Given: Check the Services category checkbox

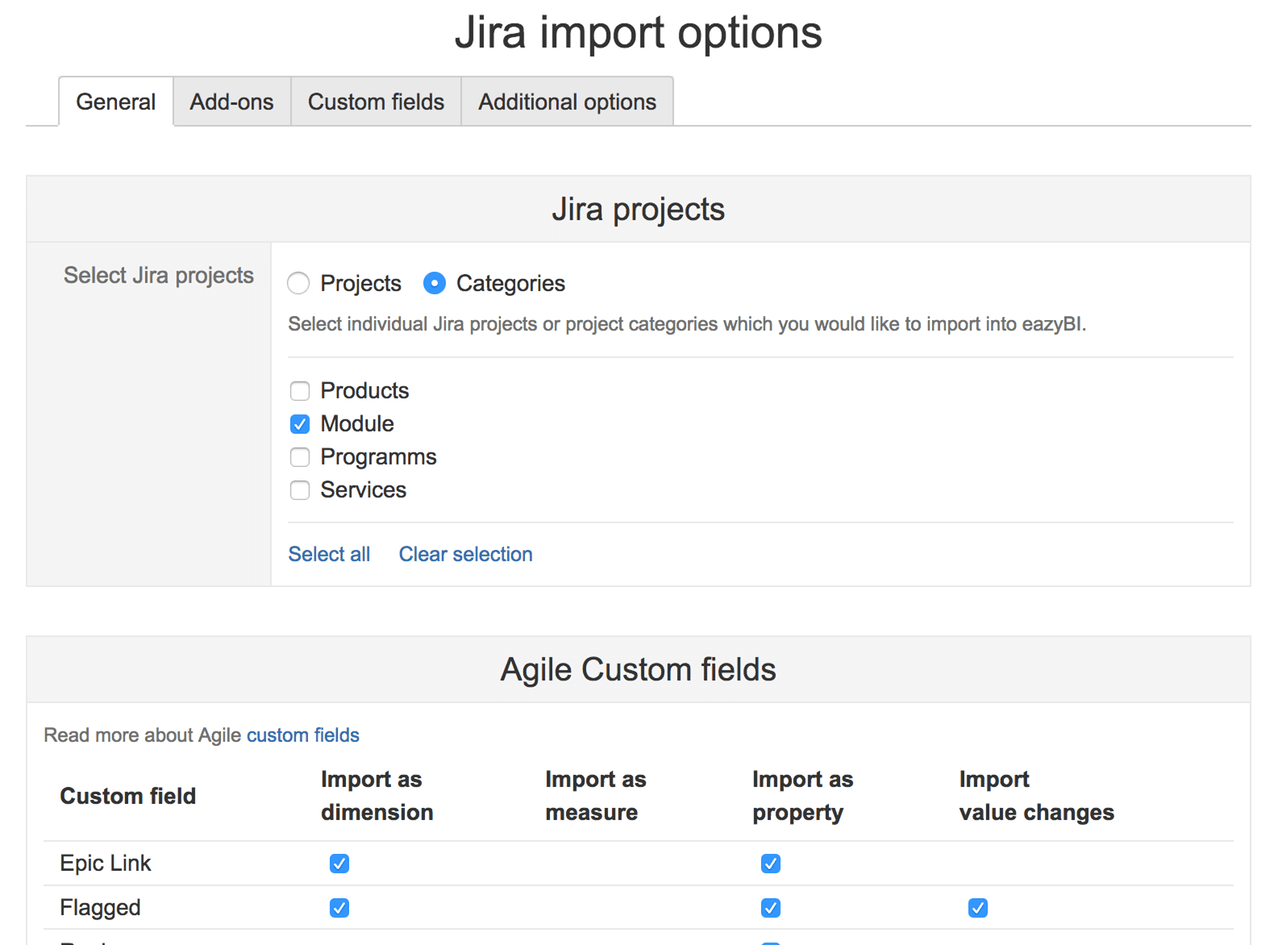Looking at the screenshot, I should (300, 490).
